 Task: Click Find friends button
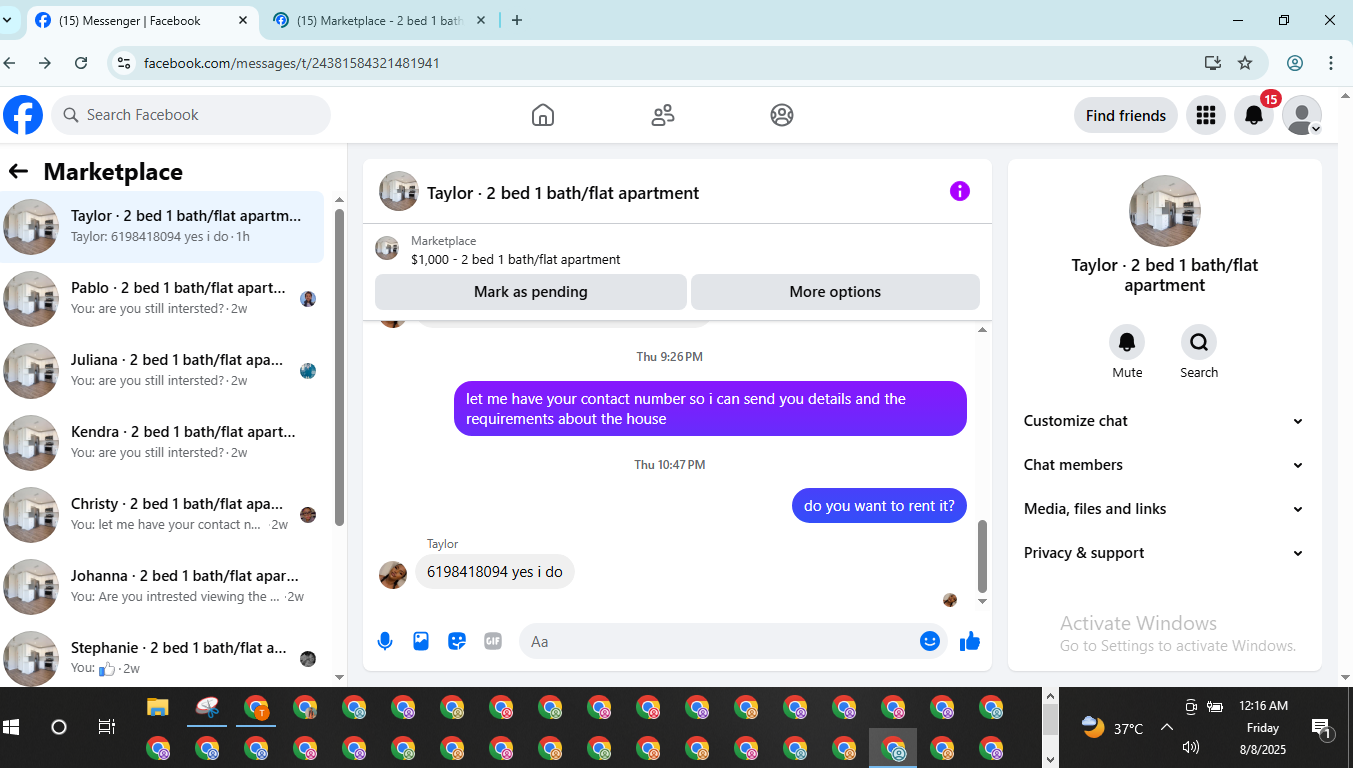tap(1126, 115)
